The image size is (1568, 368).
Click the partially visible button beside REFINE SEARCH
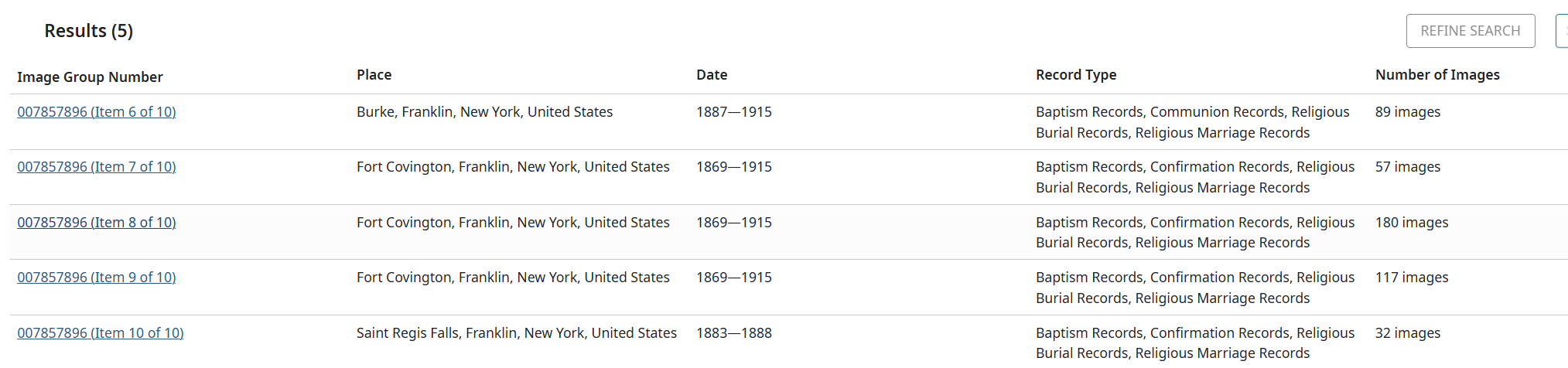point(1562,31)
